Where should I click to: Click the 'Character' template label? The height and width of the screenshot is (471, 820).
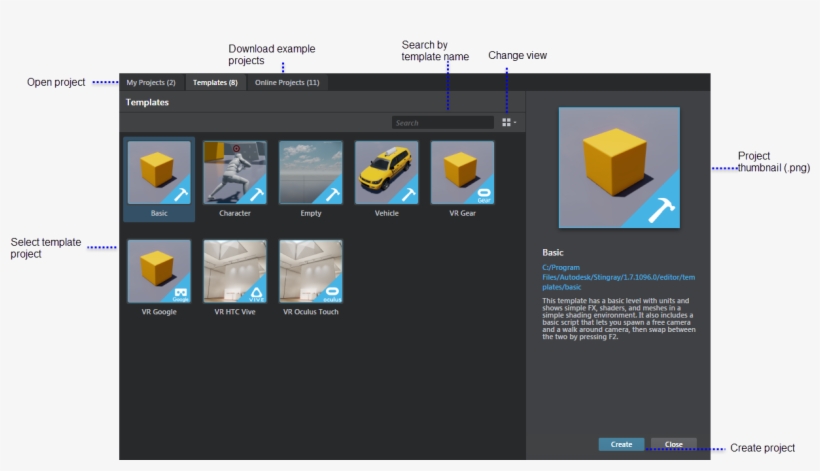tap(235, 213)
